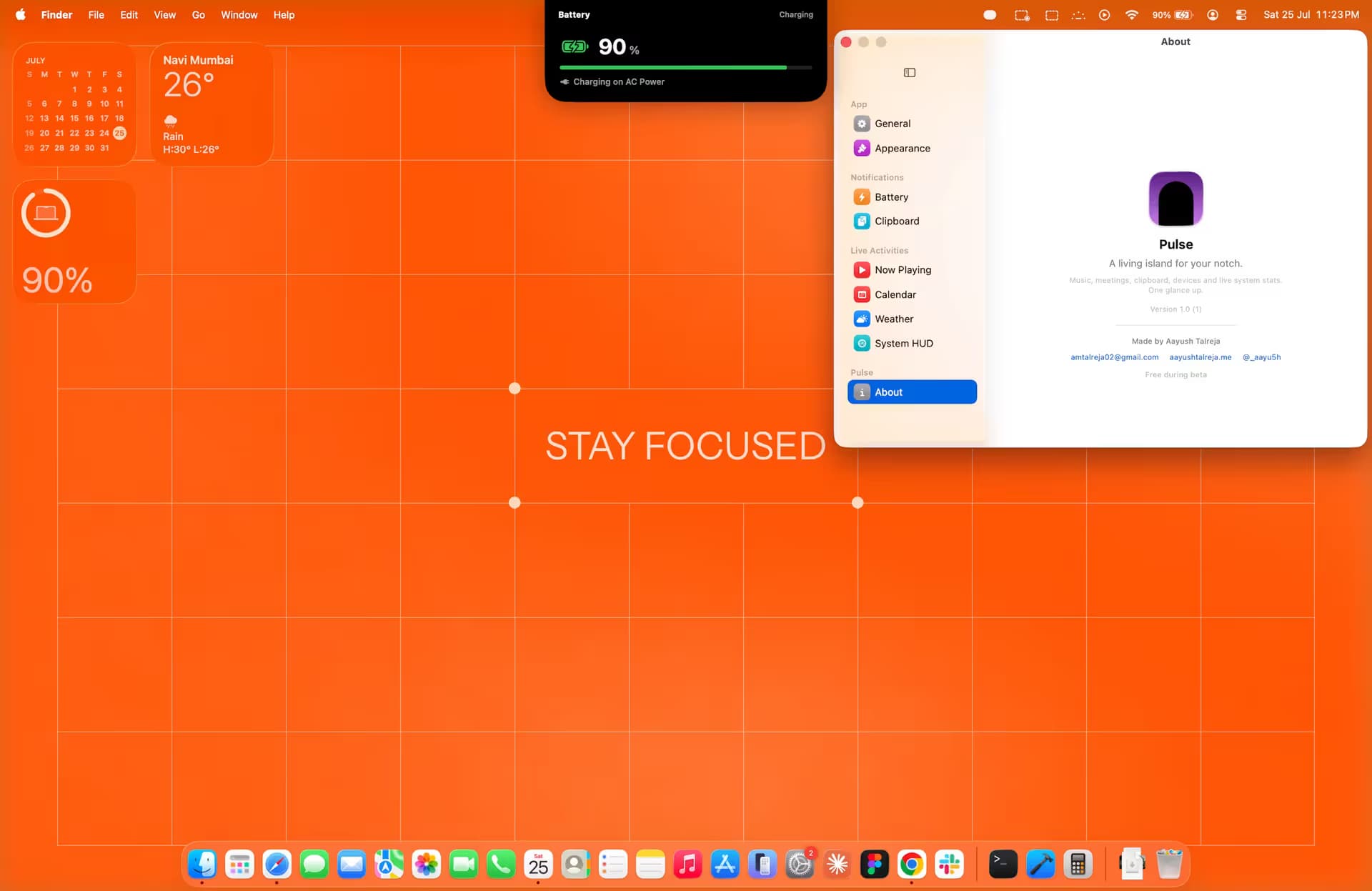Image resolution: width=1372 pixels, height=891 pixels.
Task: Select Clipboard in the Pulse sidebar
Action: 912,221
